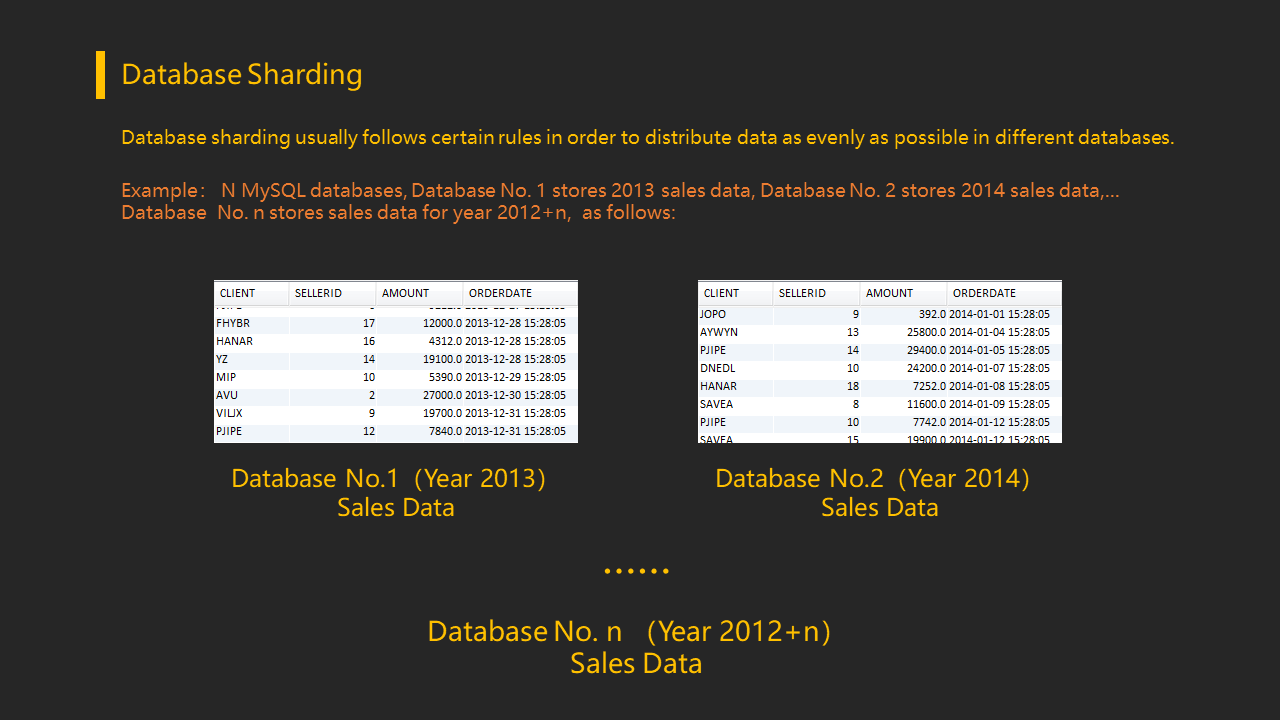The width and height of the screenshot is (1280, 720).
Task: Select client cell "AYWYN"
Action: coord(717,332)
